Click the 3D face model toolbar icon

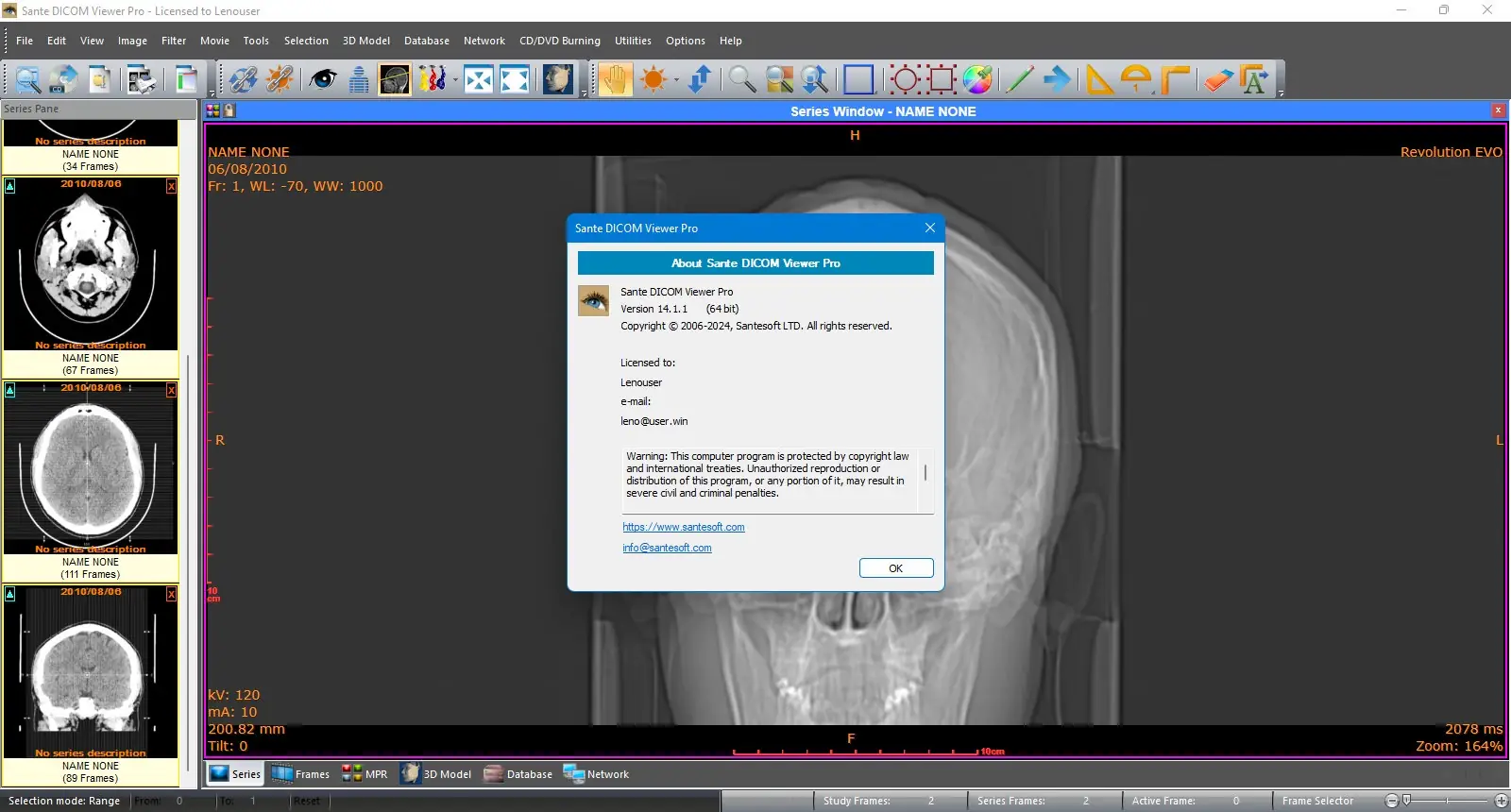coord(558,79)
